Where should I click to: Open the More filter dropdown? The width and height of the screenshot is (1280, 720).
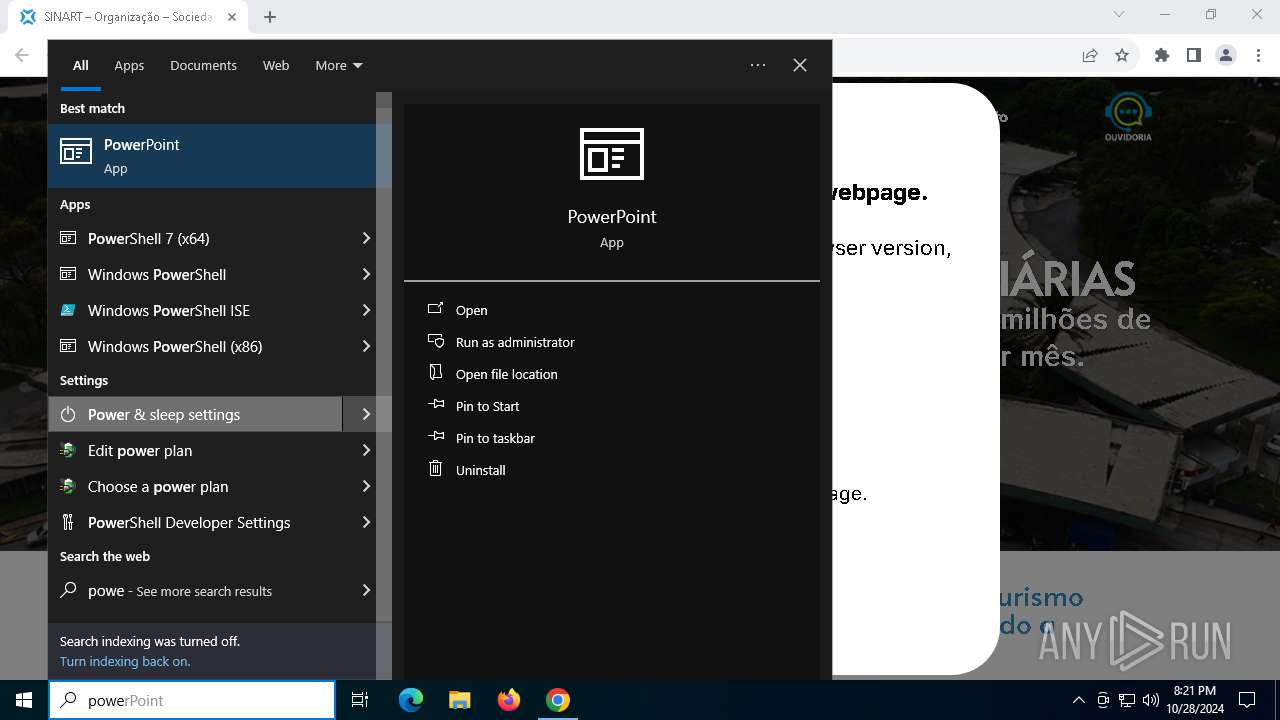click(339, 65)
